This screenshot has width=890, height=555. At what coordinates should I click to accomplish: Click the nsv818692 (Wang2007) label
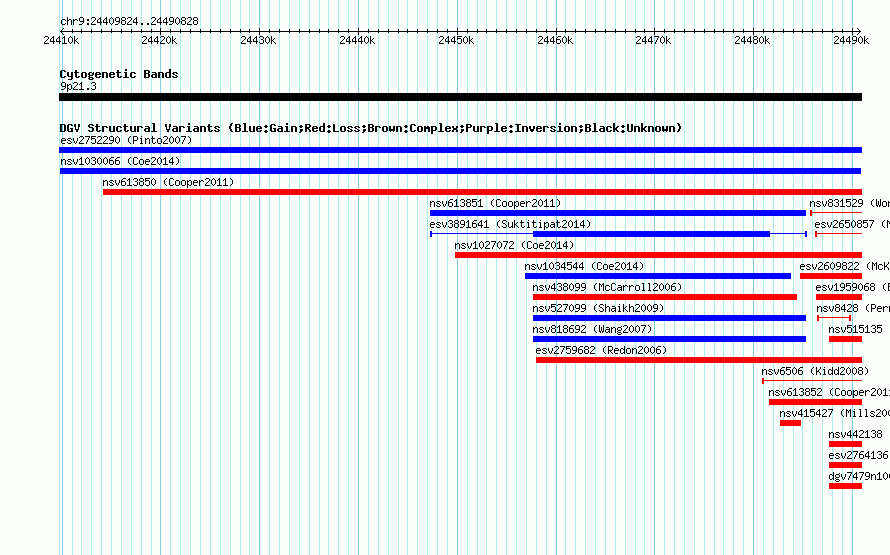[592, 329]
